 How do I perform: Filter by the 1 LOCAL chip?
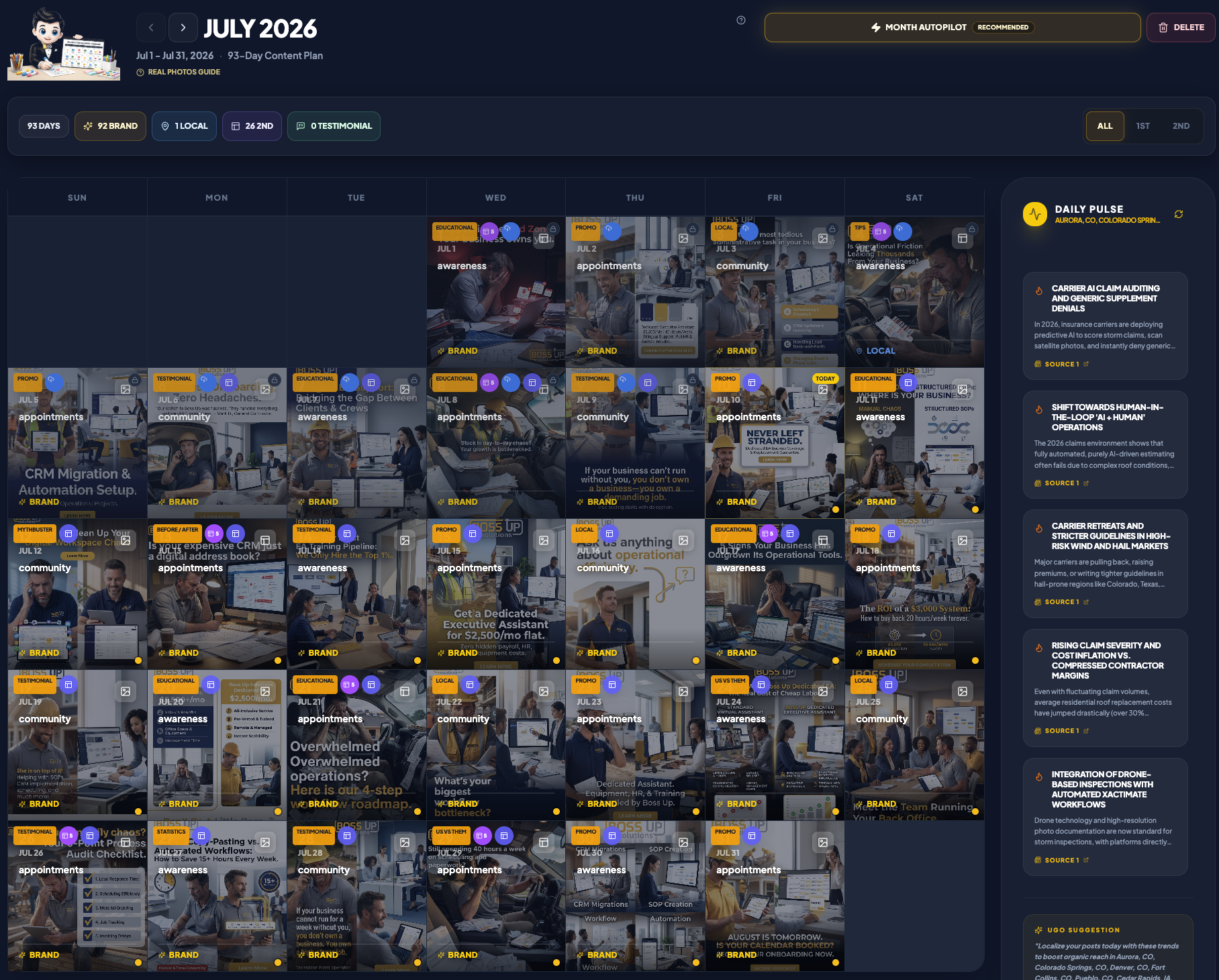pos(184,126)
